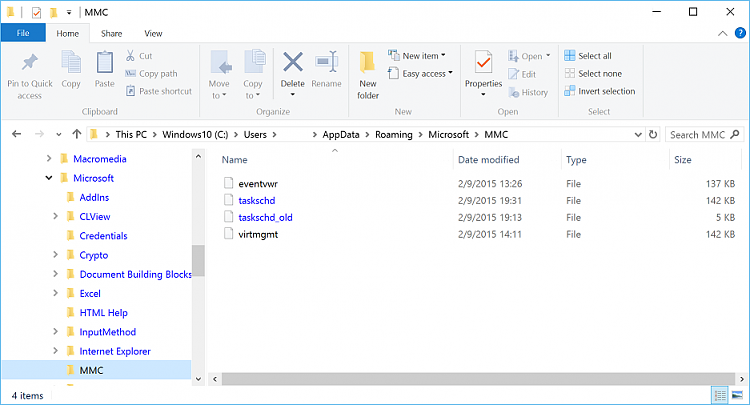Refresh the current folder

[653, 134]
